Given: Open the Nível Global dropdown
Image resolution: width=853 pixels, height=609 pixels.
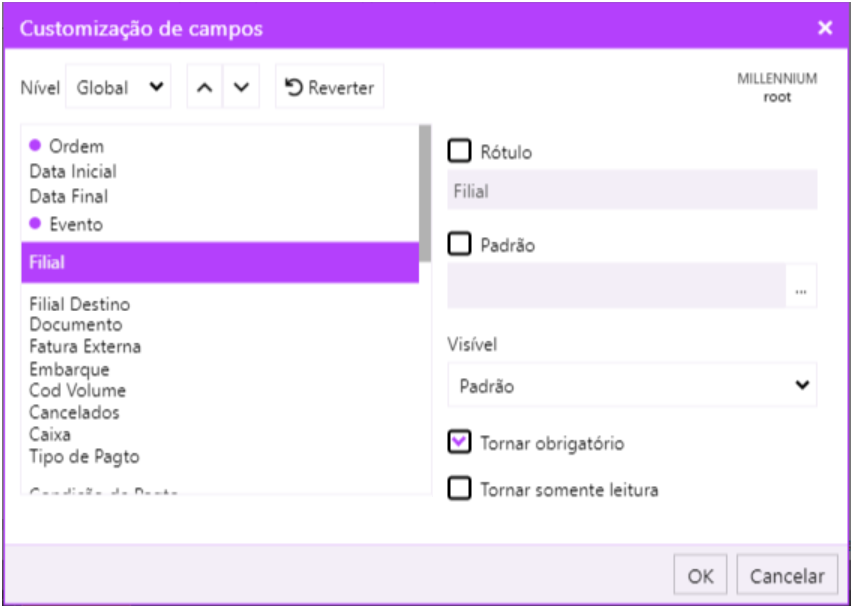Looking at the screenshot, I should click(x=119, y=87).
